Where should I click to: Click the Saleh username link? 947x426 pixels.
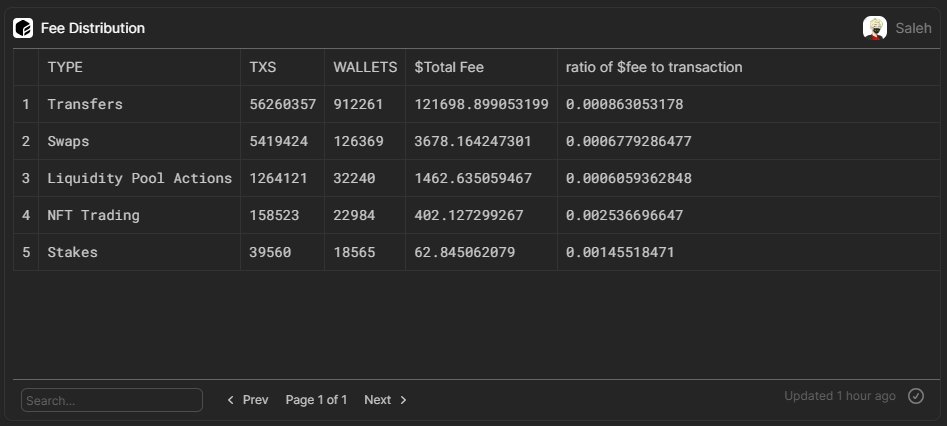click(x=913, y=28)
